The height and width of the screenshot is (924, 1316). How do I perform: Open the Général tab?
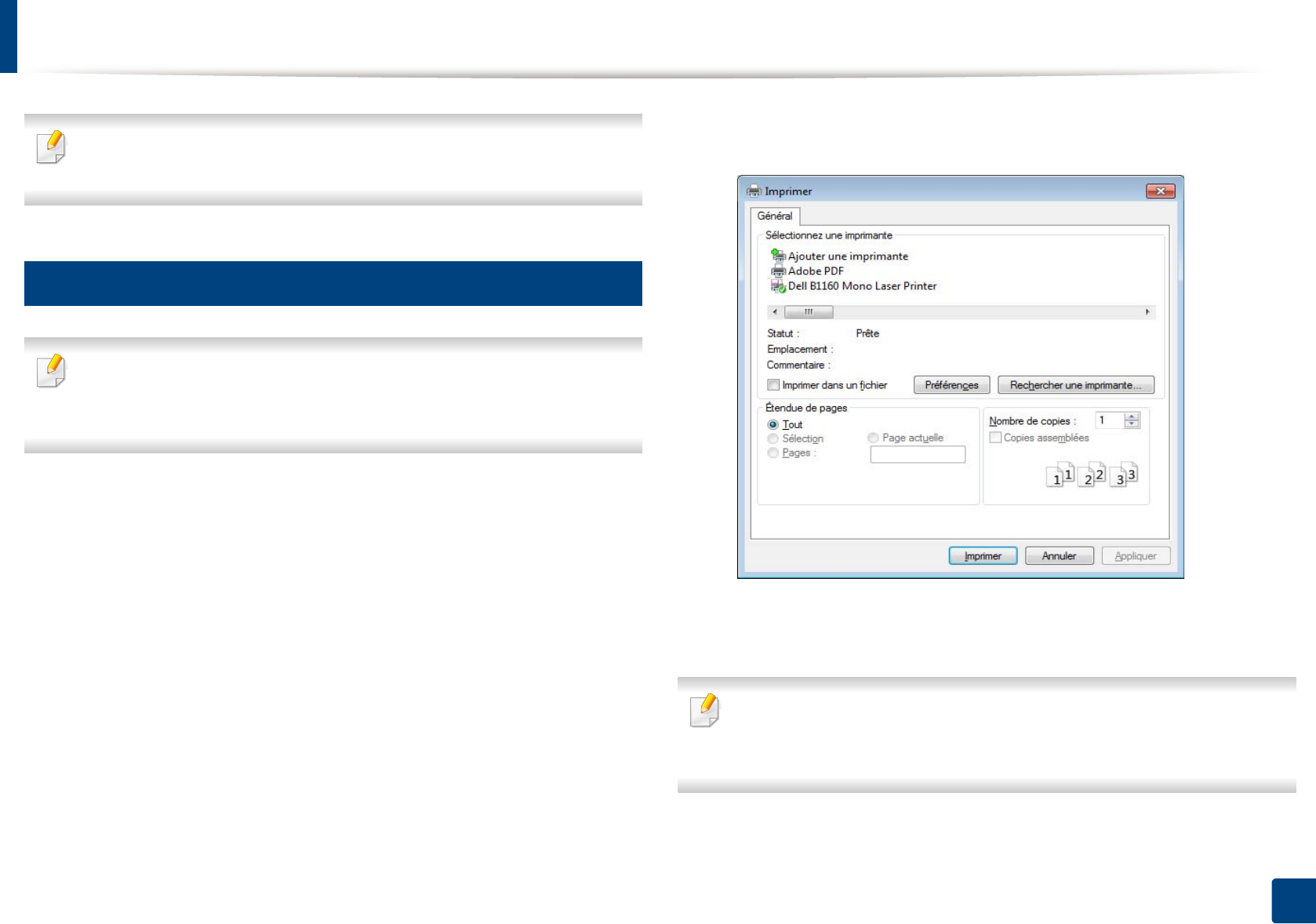coord(775,216)
